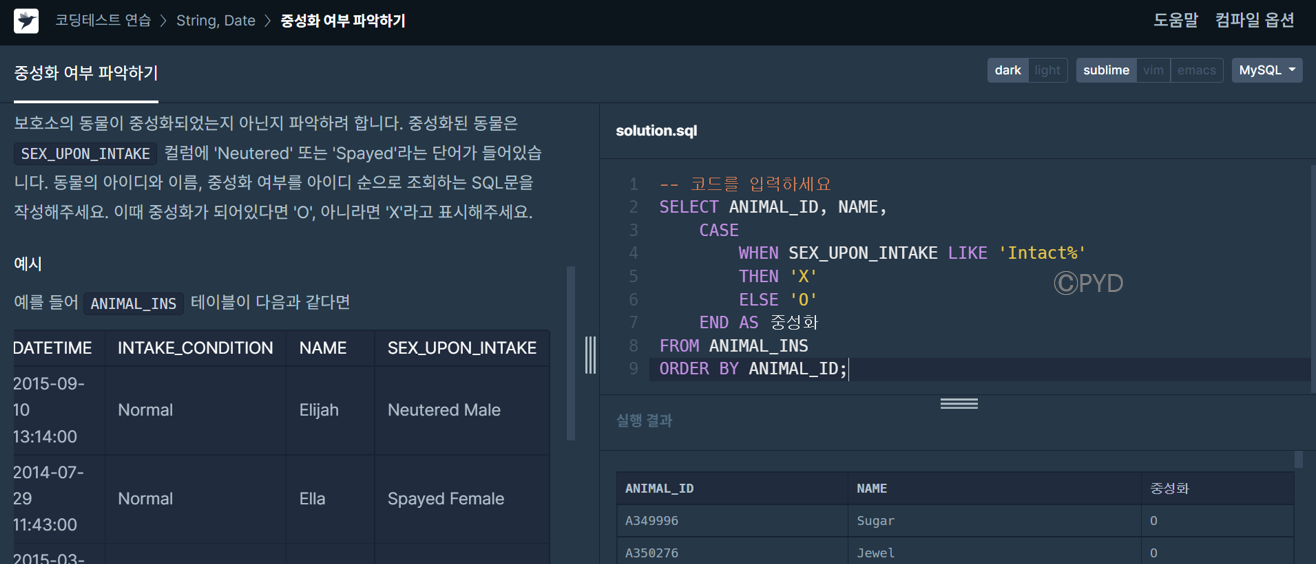Open the 코딩테스트 연습 breadcrumb link
Screen dimensions: 1316x564
coord(103,20)
